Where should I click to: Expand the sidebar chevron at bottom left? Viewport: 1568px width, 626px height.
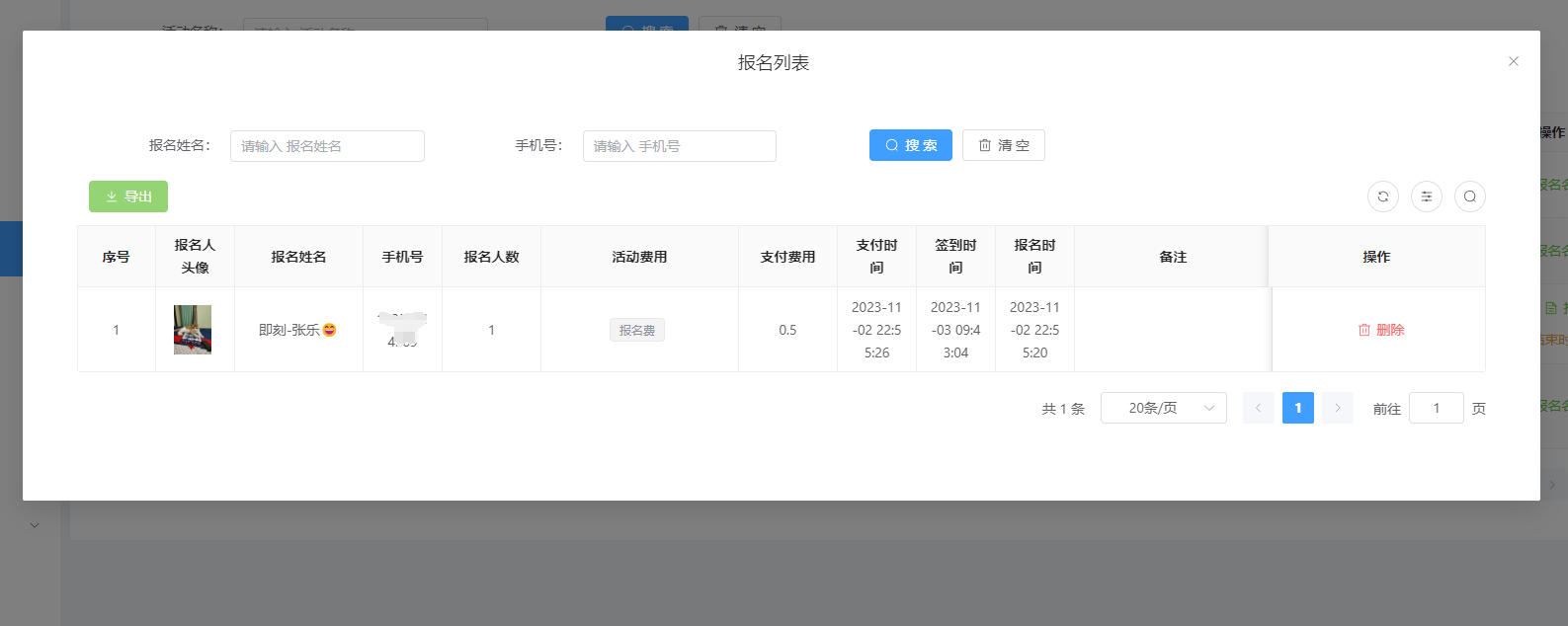35,525
